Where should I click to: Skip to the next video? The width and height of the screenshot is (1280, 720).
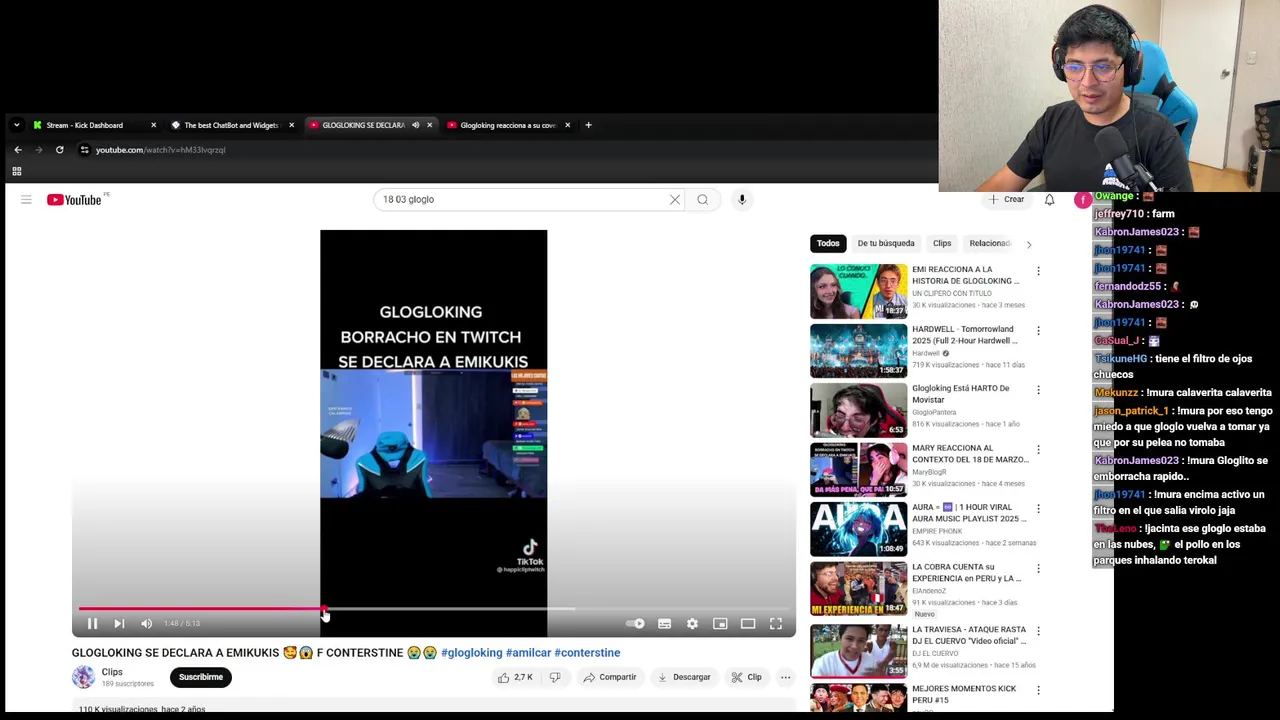[119, 624]
